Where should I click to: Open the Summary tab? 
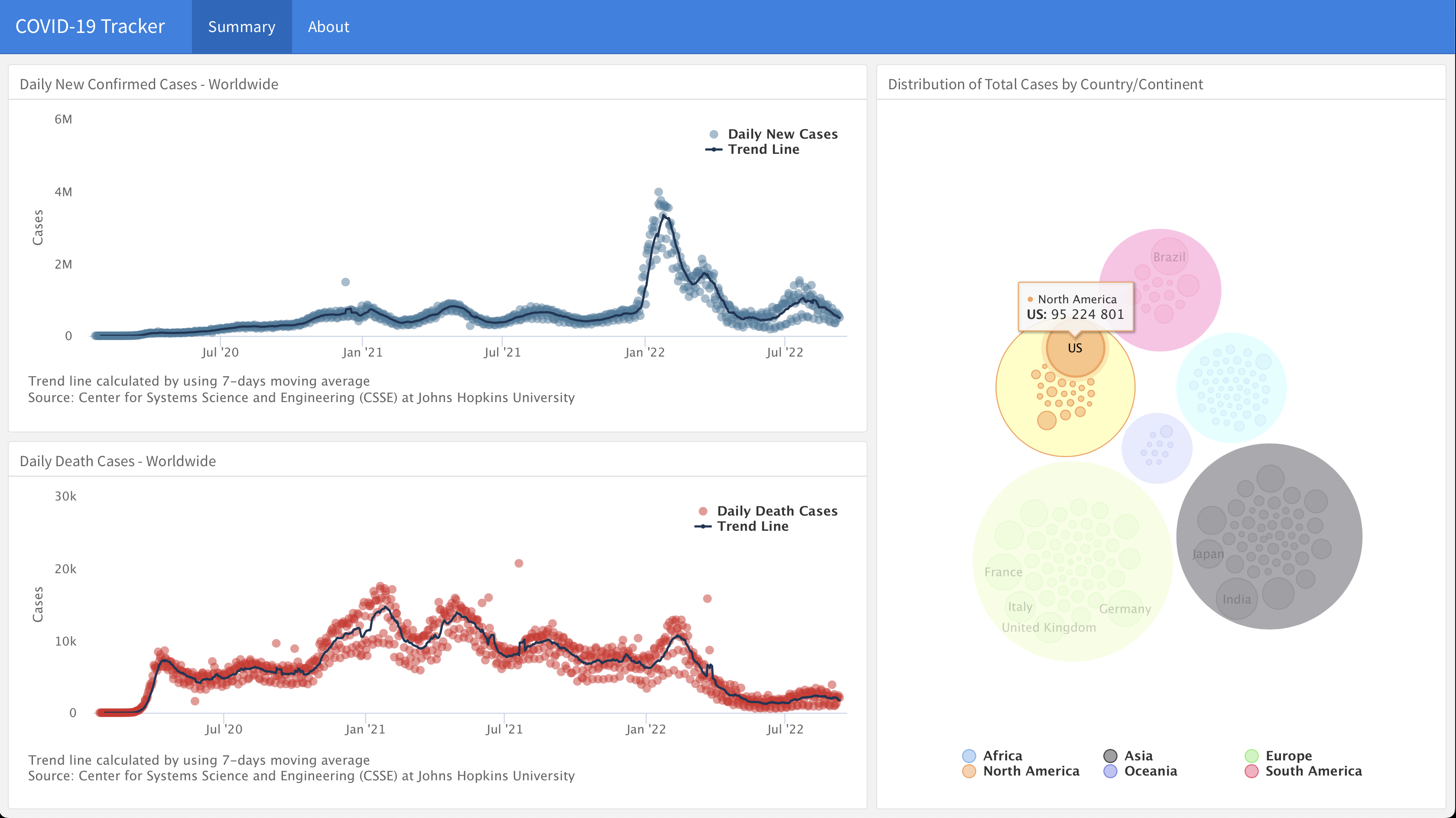[241, 26]
